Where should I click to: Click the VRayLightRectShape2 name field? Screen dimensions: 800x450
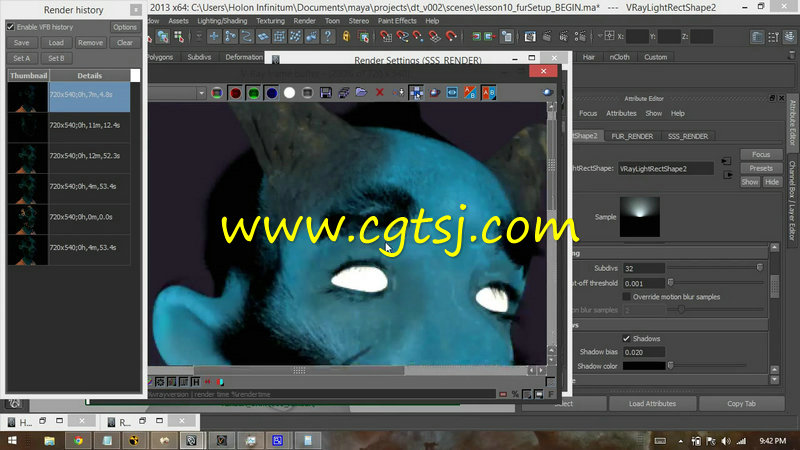pos(666,168)
